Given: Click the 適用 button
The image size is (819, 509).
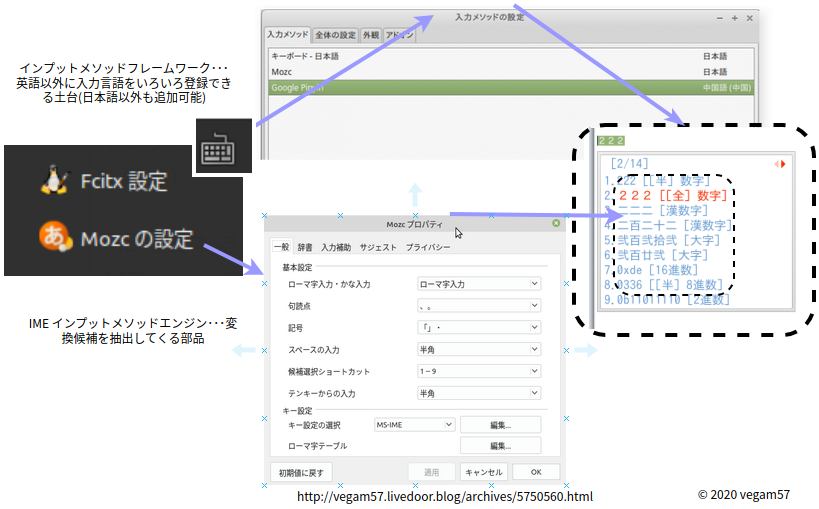Looking at the screenshot, I should [x=431, y=472].
